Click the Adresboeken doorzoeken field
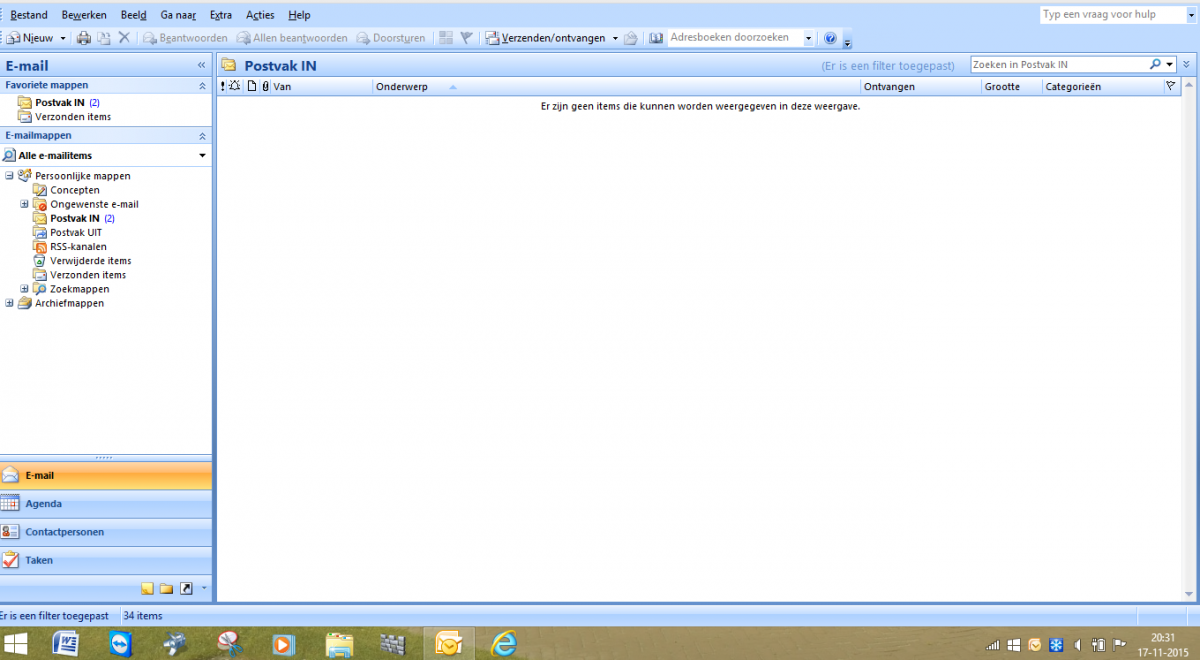The height and width of the screenshot is (660, 1200). pos(735,38)
